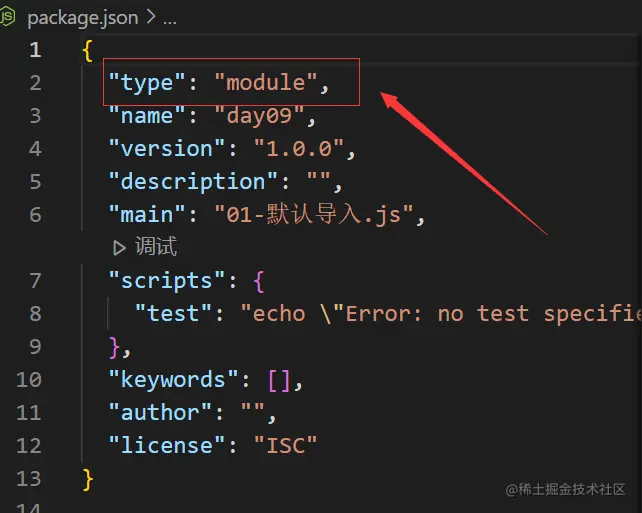The height and width of the screenshot is (513, 642).
Task: Click the "test" key on line 8
Action: tap(173, 314)
